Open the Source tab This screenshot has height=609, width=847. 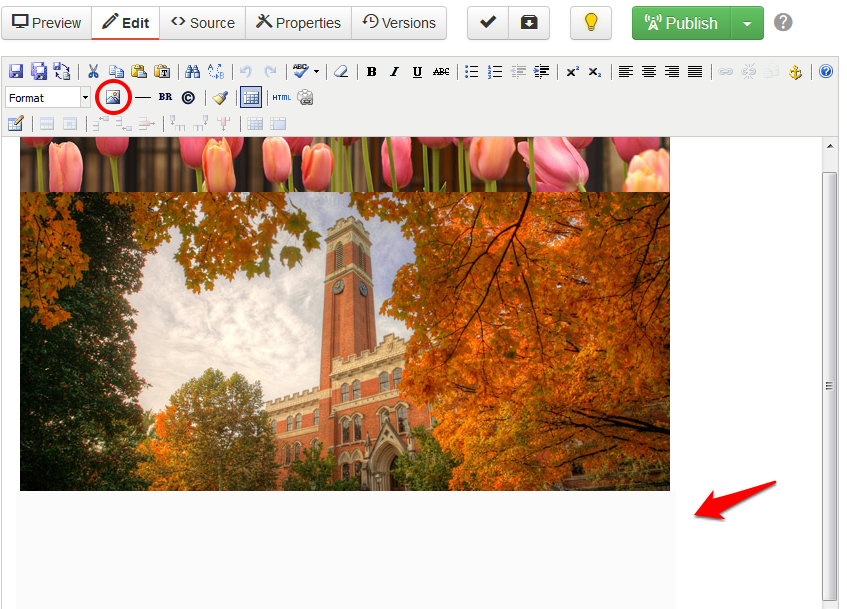point(203,23)
